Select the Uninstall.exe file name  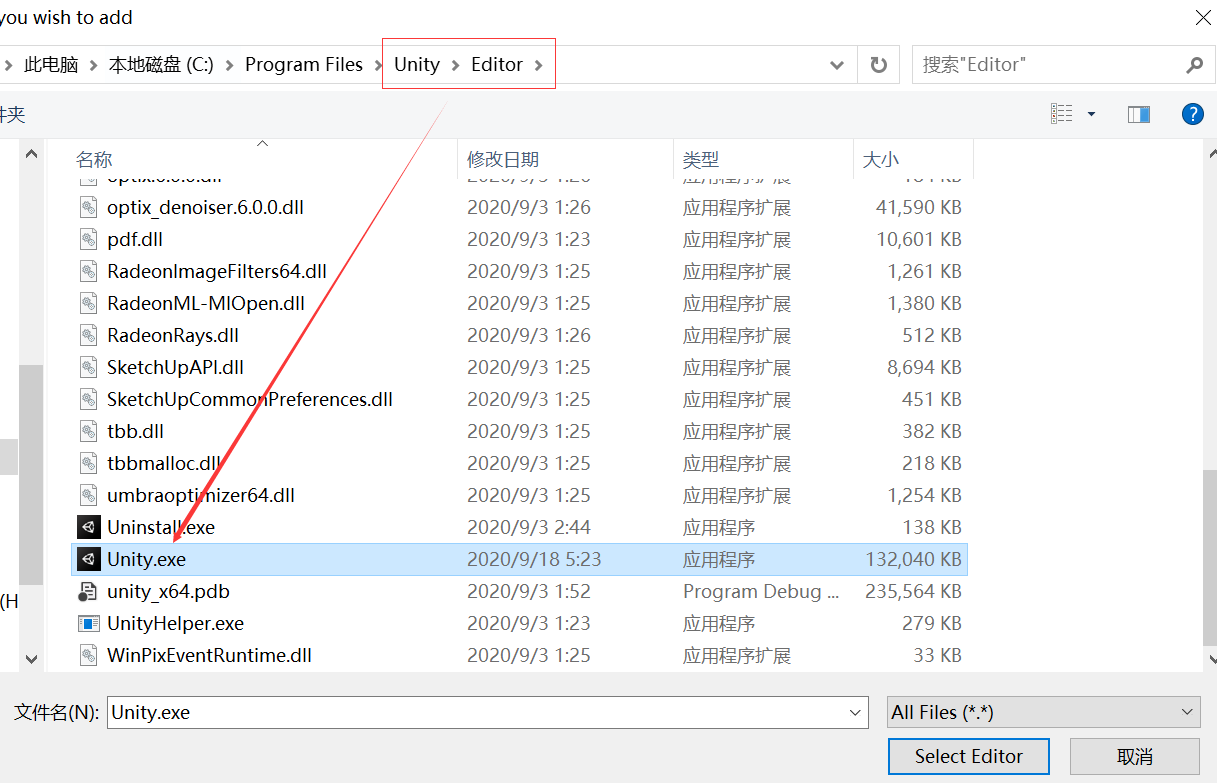pos(161,527)
